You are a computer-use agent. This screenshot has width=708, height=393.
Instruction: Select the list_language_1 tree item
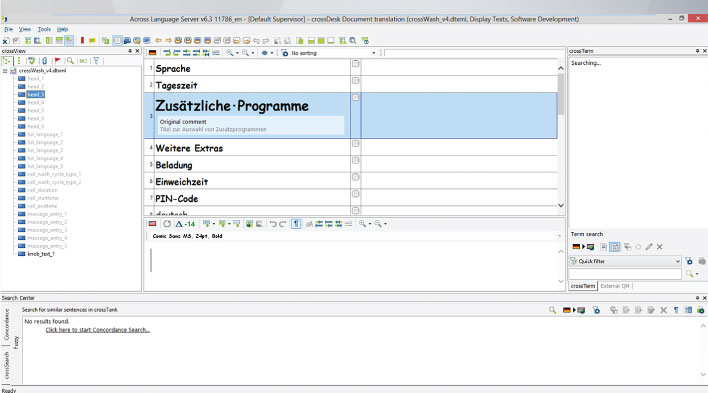point(45,135)
